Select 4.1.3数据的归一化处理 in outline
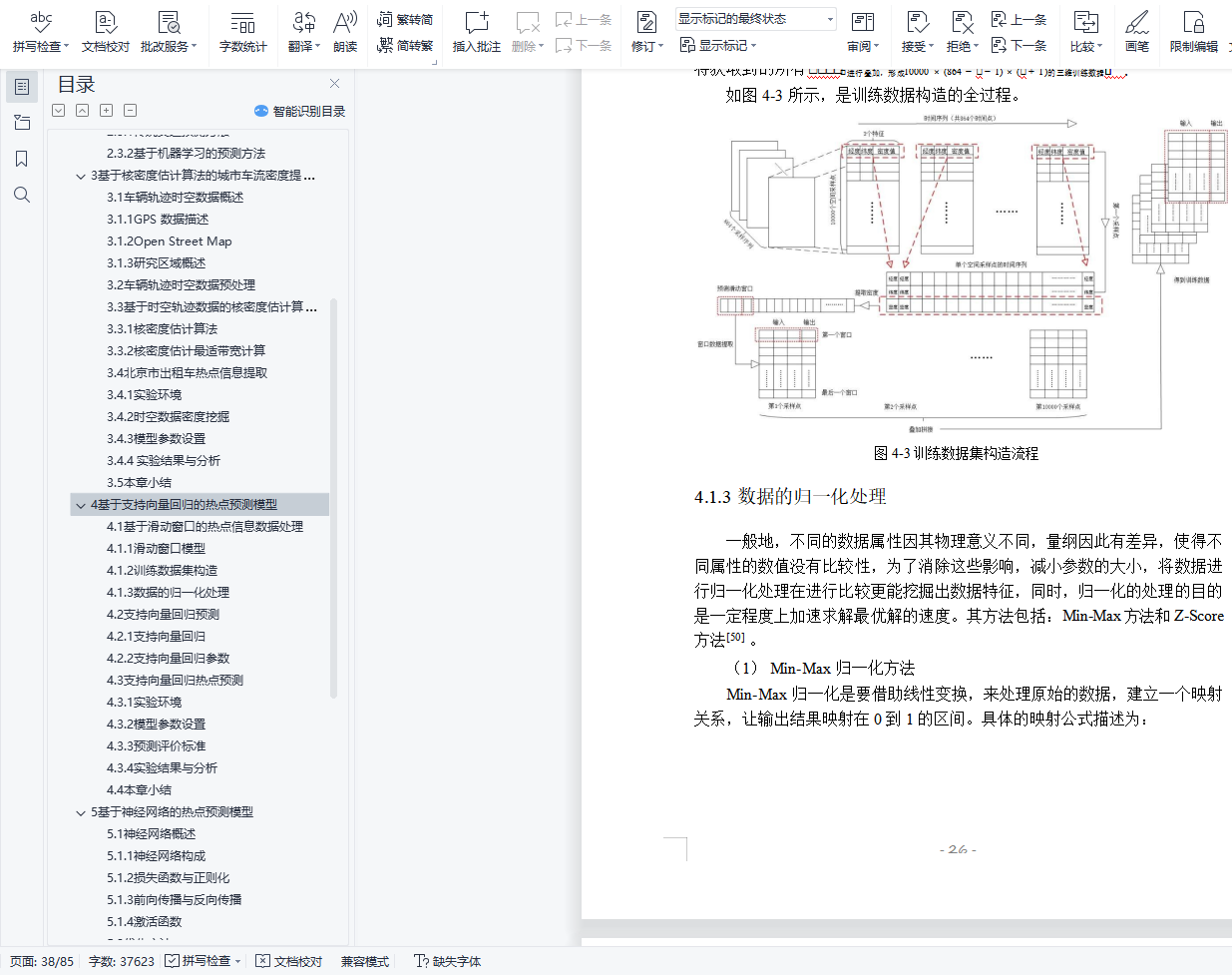 click(168, 593)
